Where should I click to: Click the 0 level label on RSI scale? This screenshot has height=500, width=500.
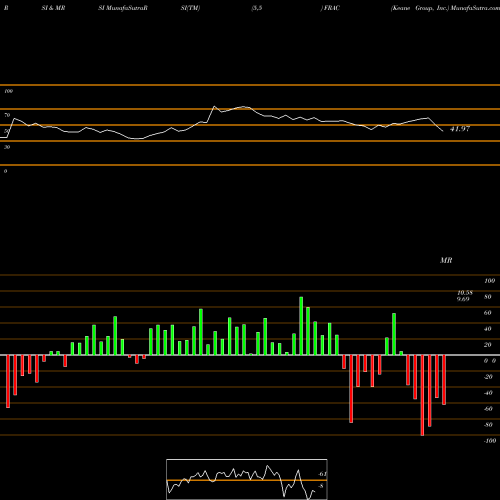pos(5,171)
